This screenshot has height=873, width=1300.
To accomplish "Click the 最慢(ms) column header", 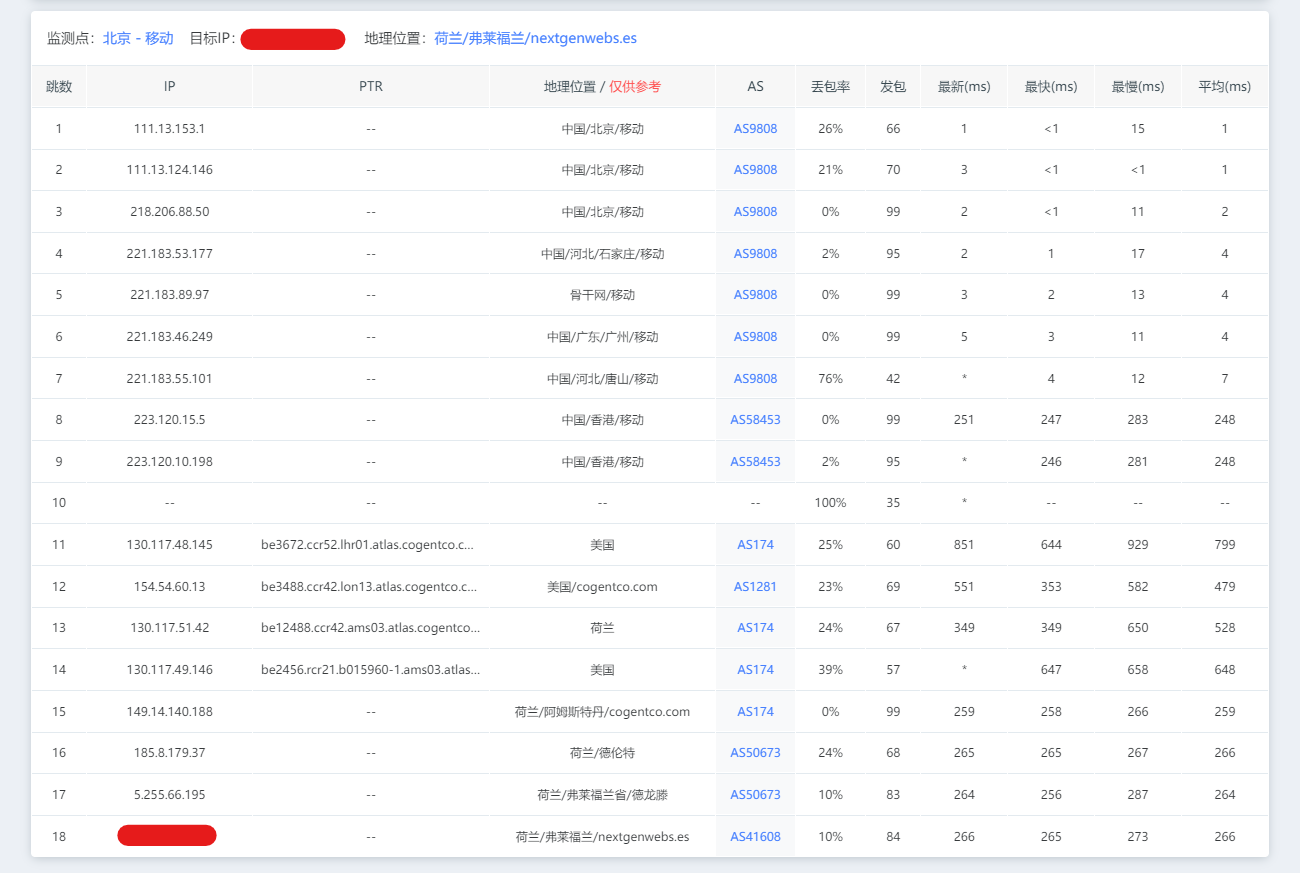I will click(x=1138, y=87).
